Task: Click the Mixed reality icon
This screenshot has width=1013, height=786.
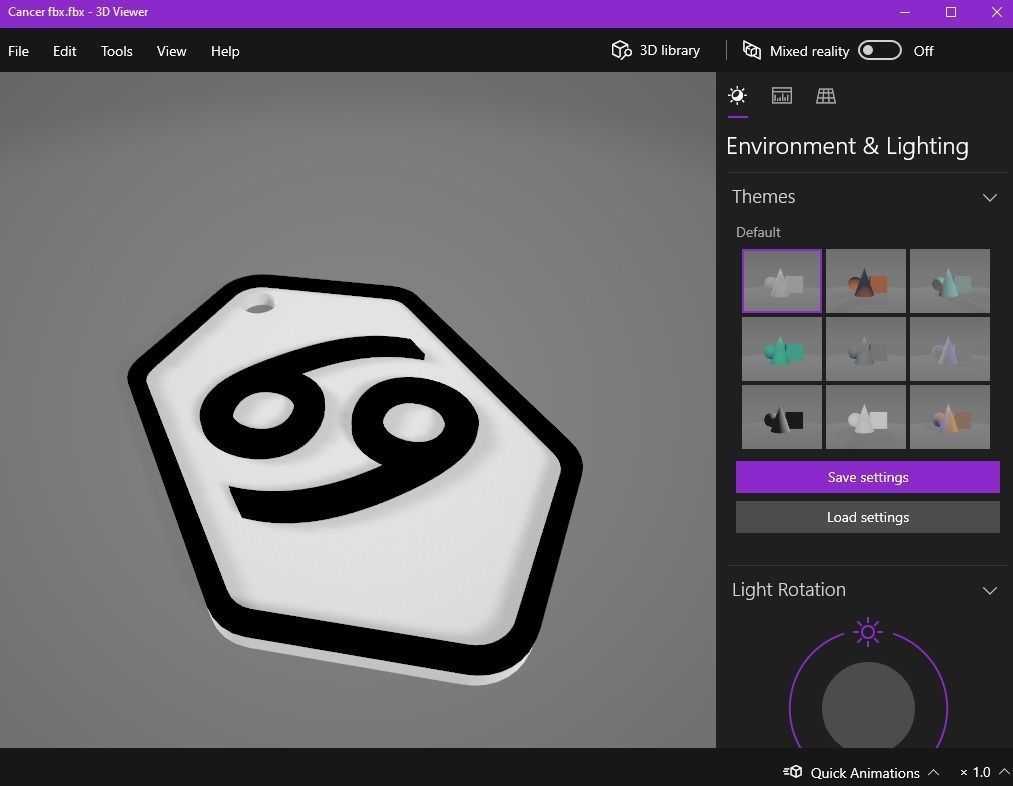Action: pyautogui.click(x=751, y=50)
